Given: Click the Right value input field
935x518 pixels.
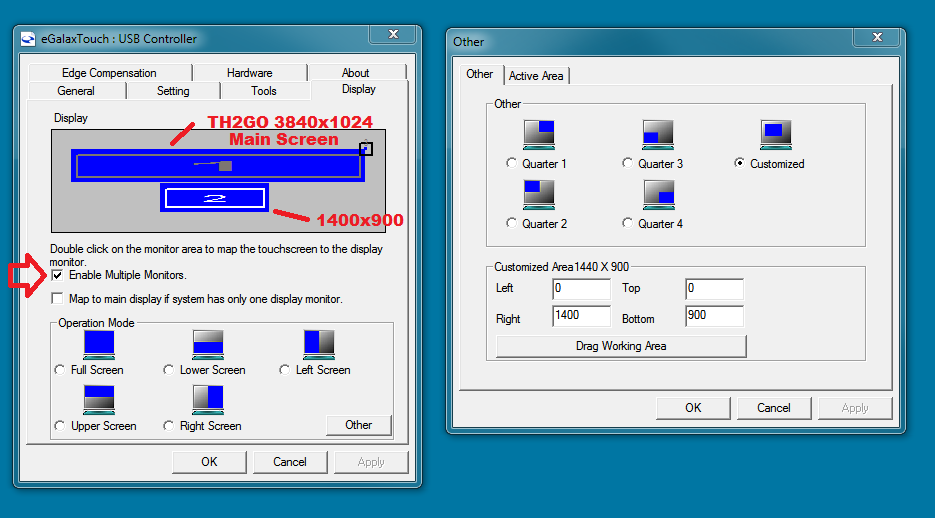Looking at the screenshot, I should 581,317.
